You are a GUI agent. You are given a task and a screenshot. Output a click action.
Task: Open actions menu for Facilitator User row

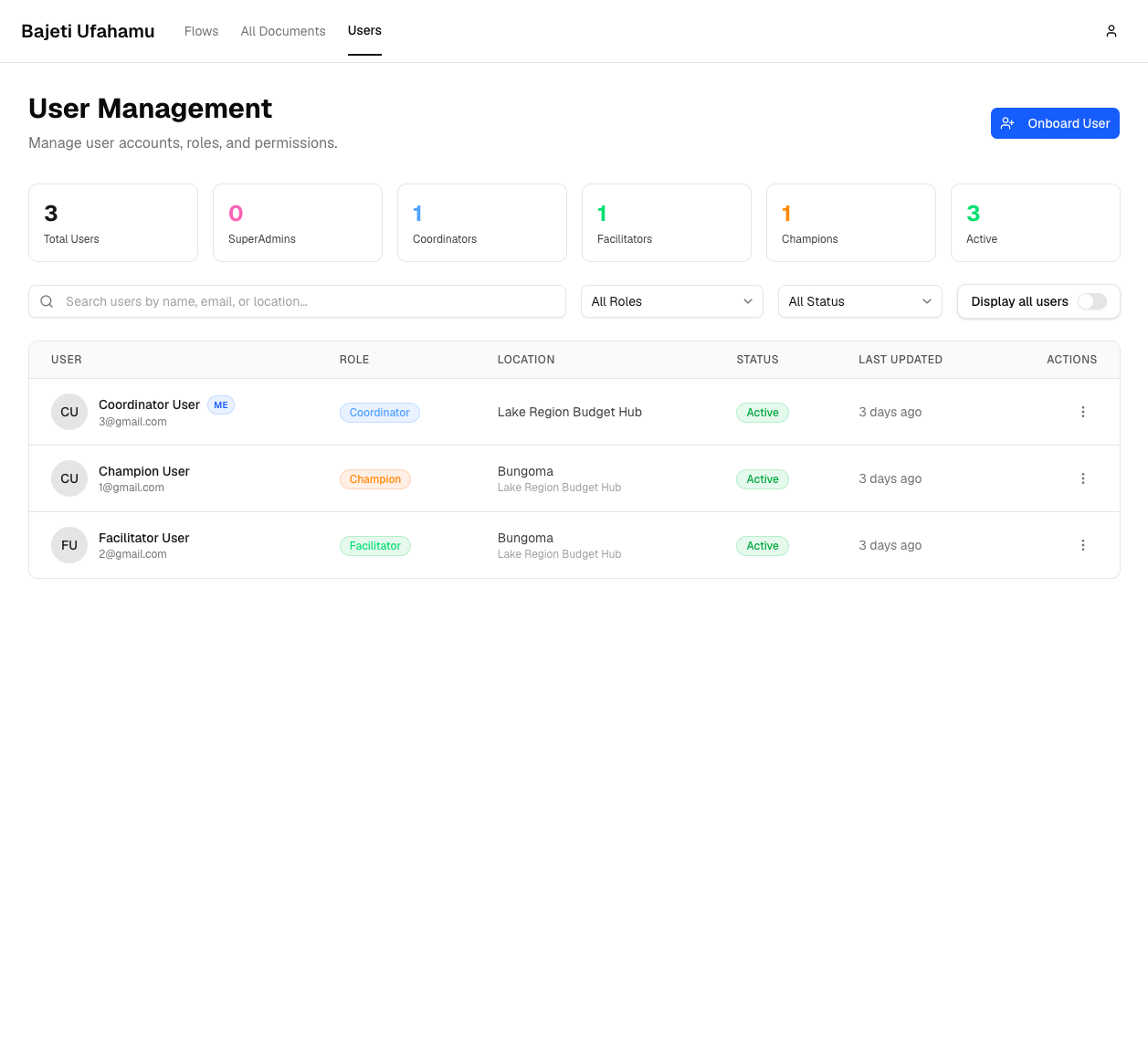point(1083,545)
